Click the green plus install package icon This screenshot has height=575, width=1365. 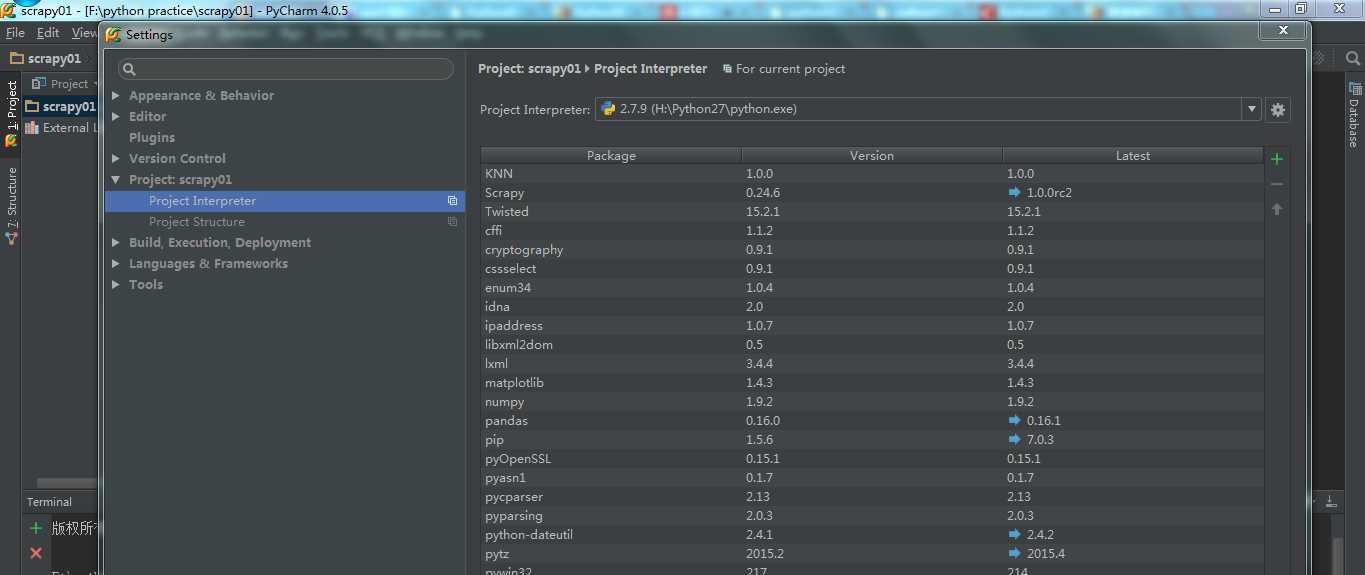coord(1276,159)
